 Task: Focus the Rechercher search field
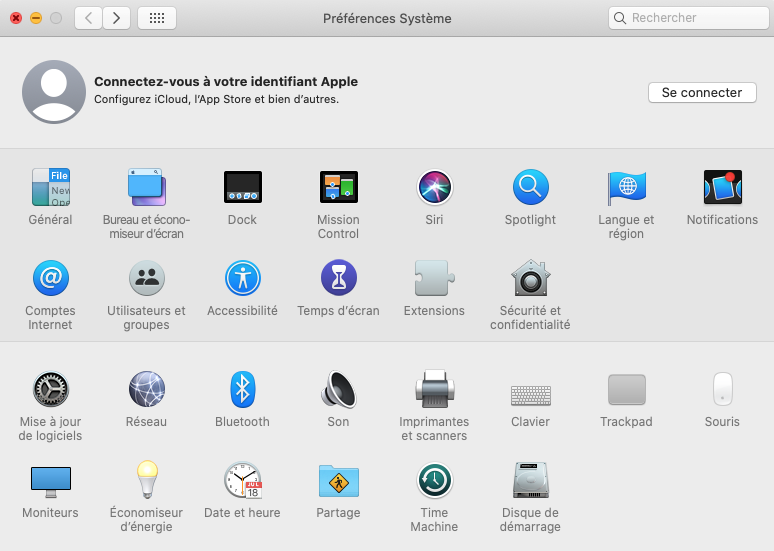coord(689,18)
